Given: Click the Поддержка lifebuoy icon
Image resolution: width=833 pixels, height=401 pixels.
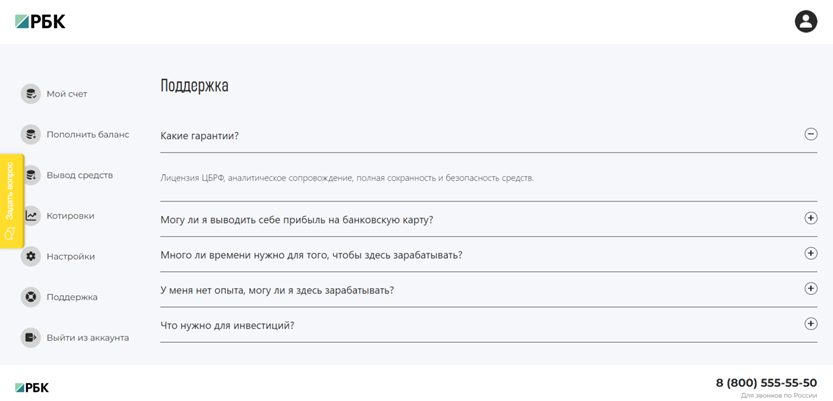Looking at the screenshot, I should pos(31,297).
